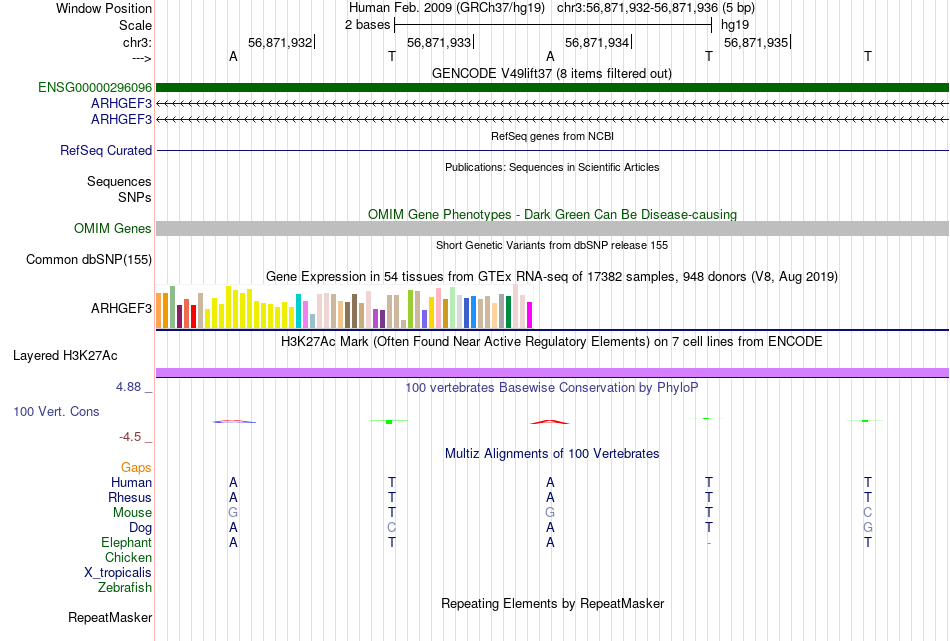
Task: Click the C base in the Mouse row
Action: [x=868, y=513]
